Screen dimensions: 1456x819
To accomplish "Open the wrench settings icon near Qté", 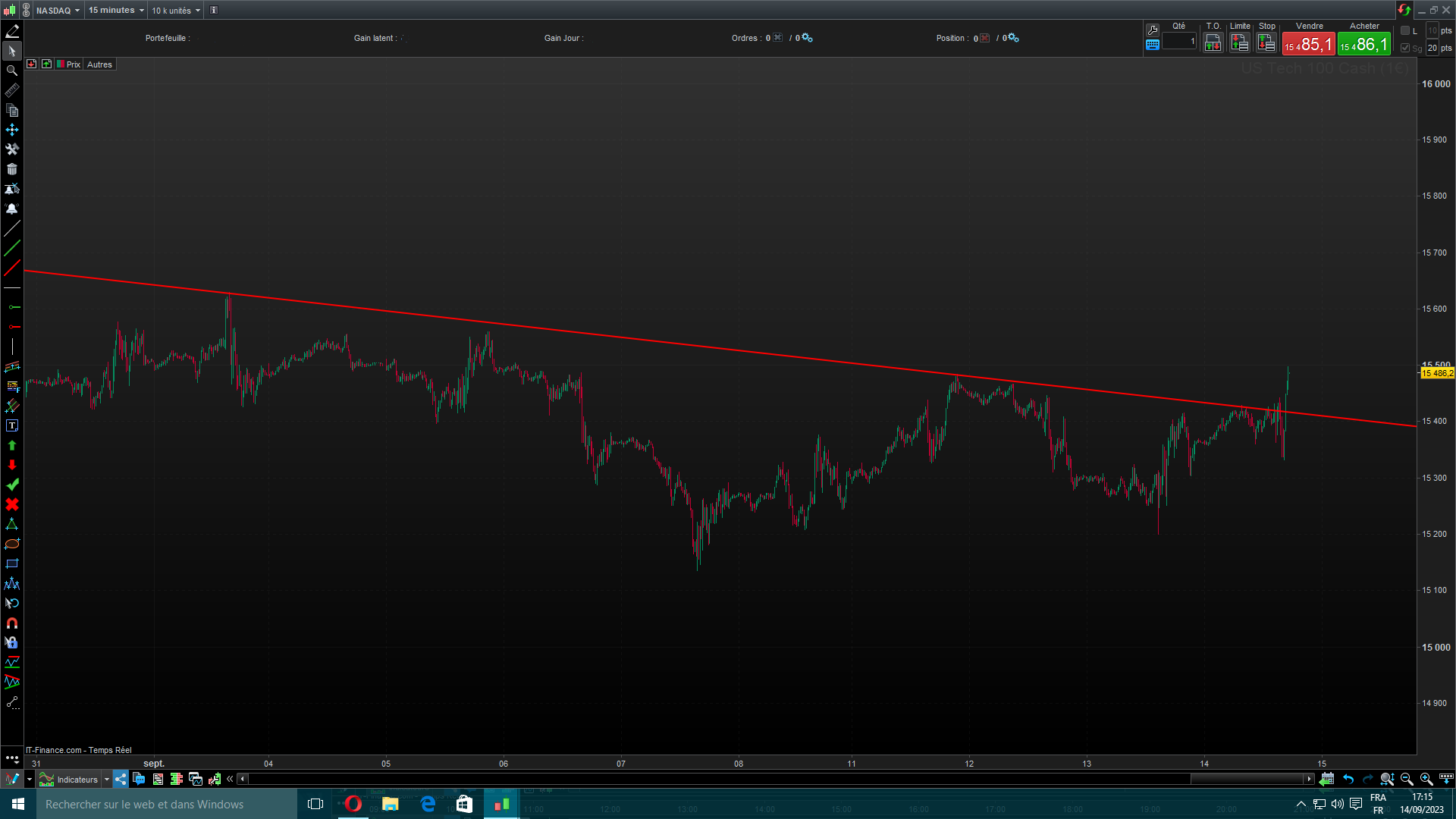I will pyautogui.click(x=1153, y=30).
